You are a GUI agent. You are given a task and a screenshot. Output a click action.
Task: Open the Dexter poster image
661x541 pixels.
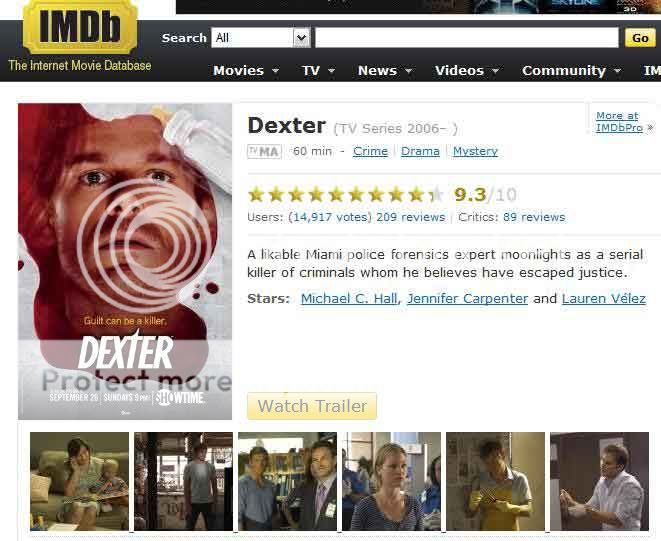[125, 261]
